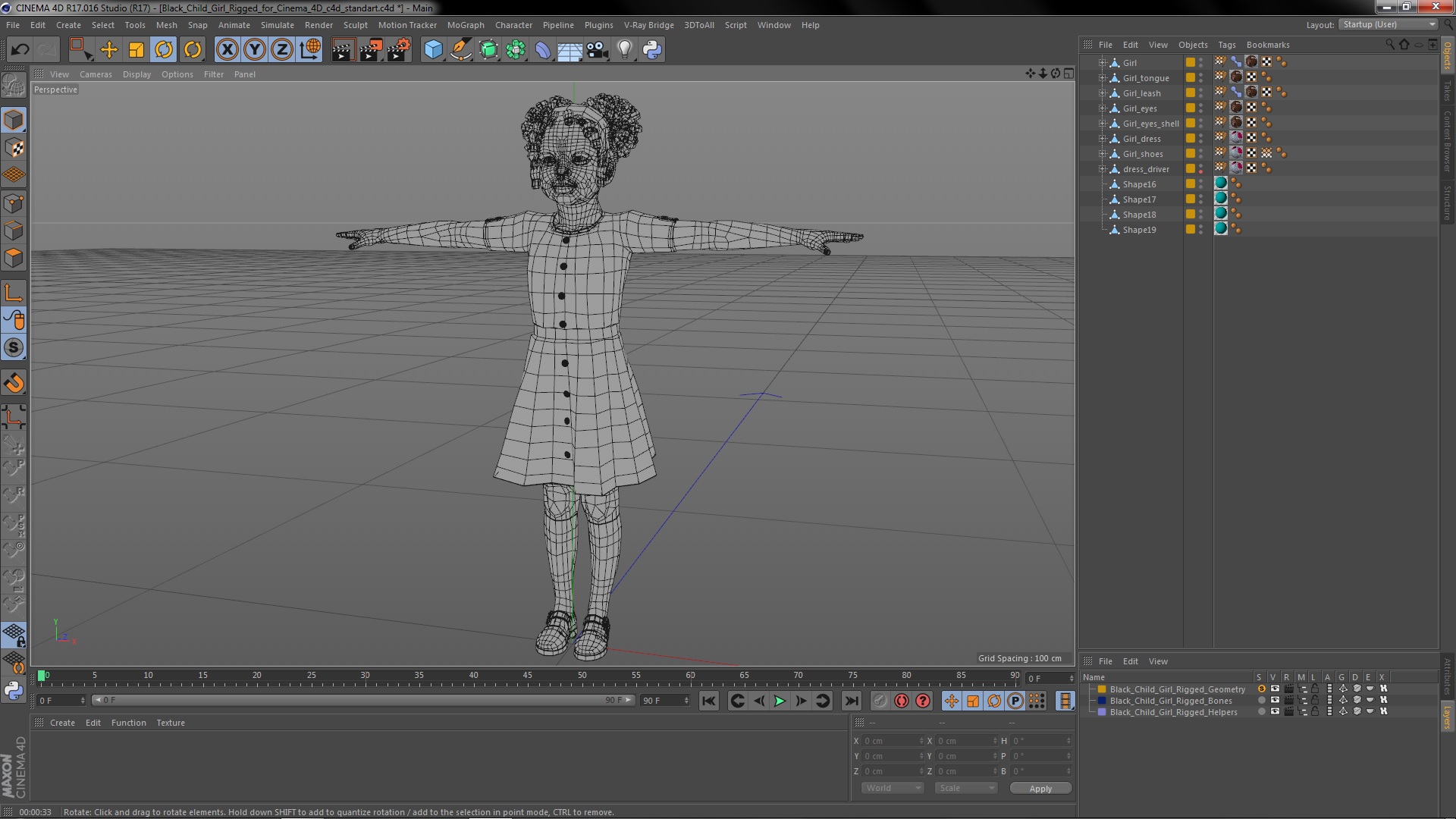
Task: Click Geometry layer orange color swatch
Action: [1102, 689]
